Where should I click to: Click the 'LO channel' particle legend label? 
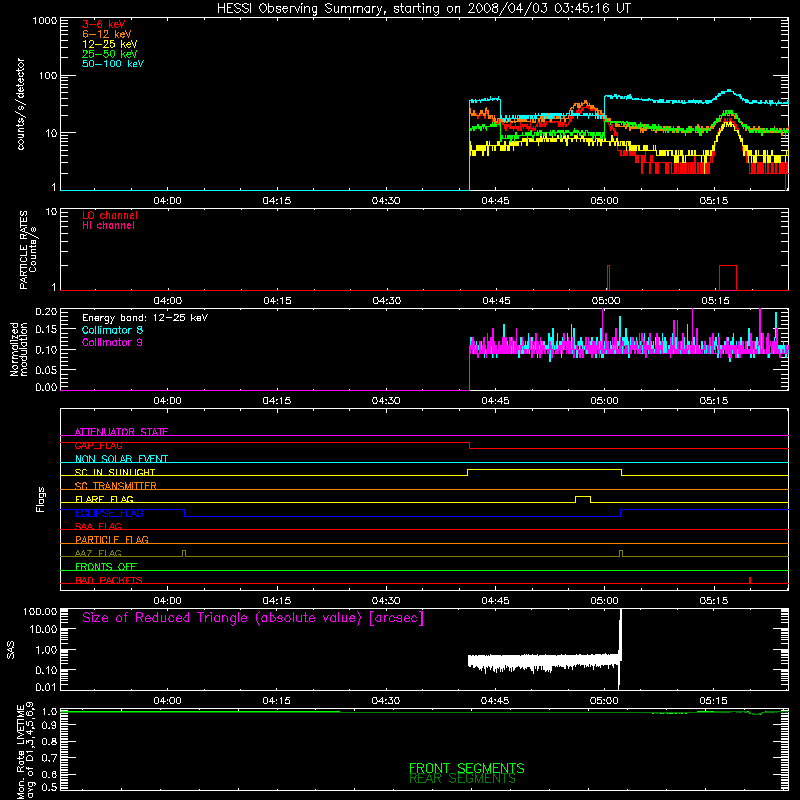[110, 215]
